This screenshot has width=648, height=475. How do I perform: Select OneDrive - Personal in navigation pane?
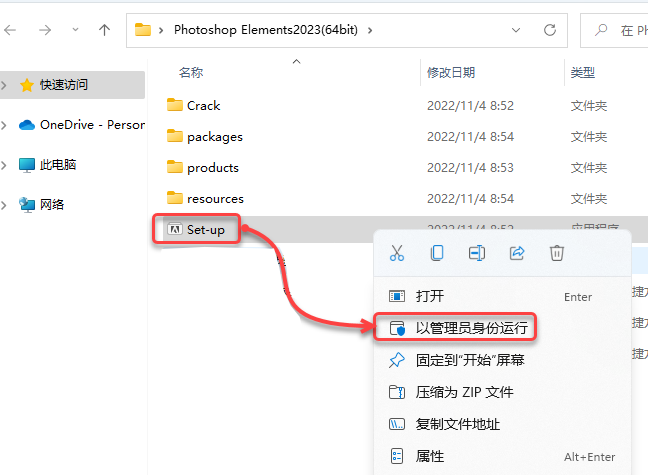click(92, 124)
